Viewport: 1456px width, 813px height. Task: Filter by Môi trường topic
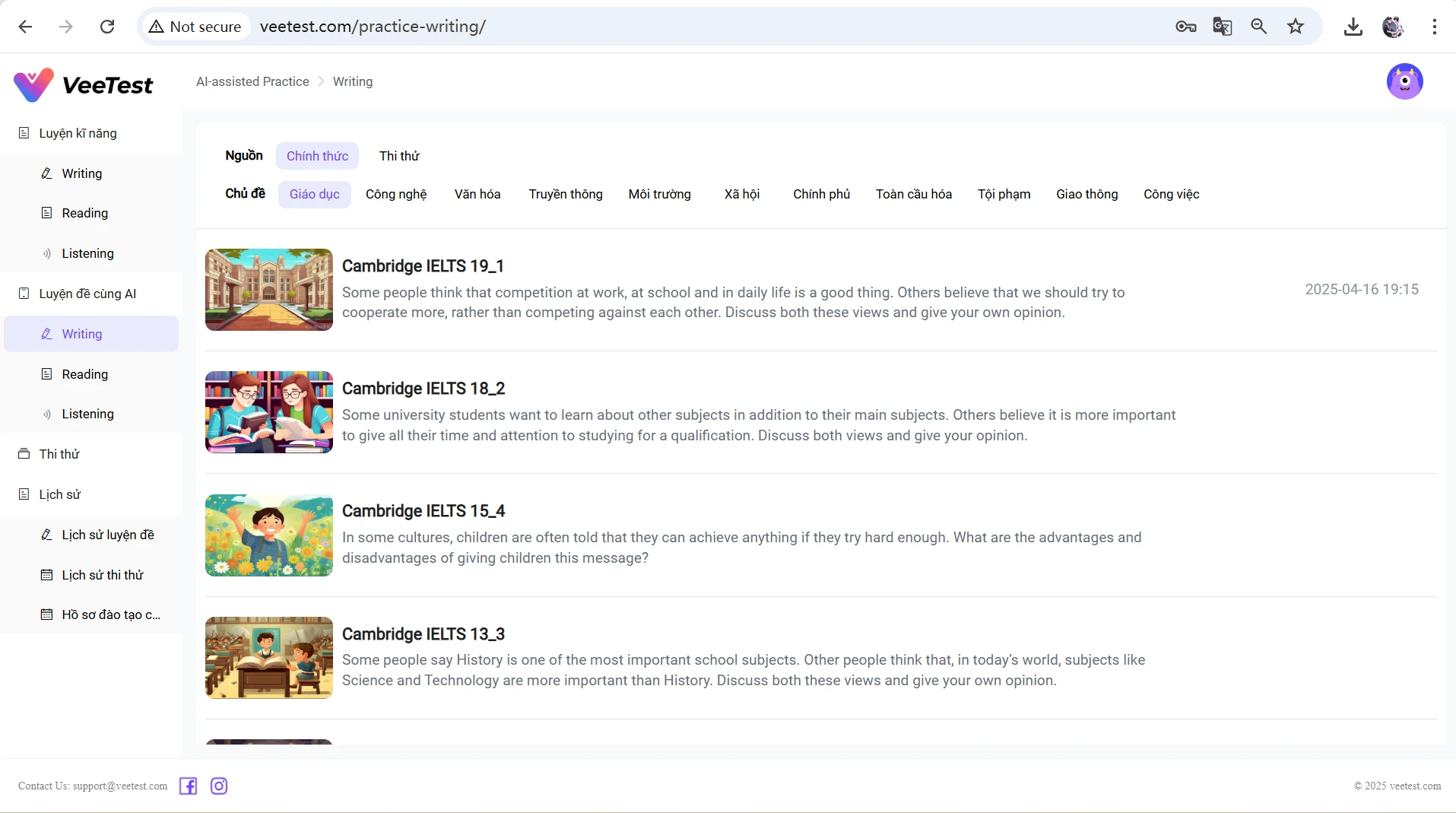659,194
